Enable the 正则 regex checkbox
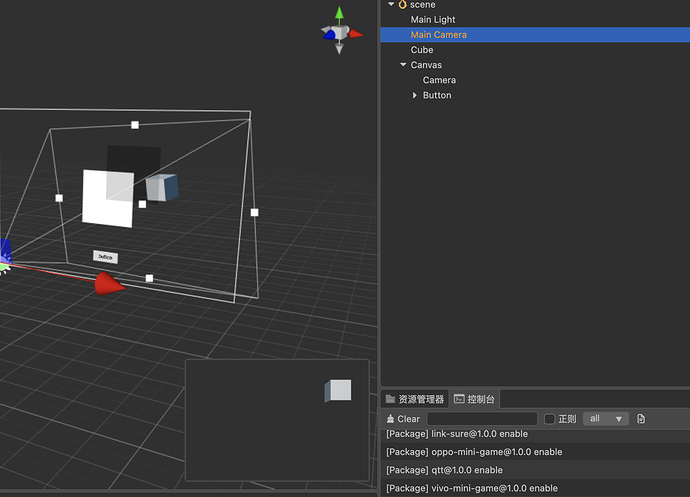The height and width of the screenshot is (497, 690). coord(549,419)
